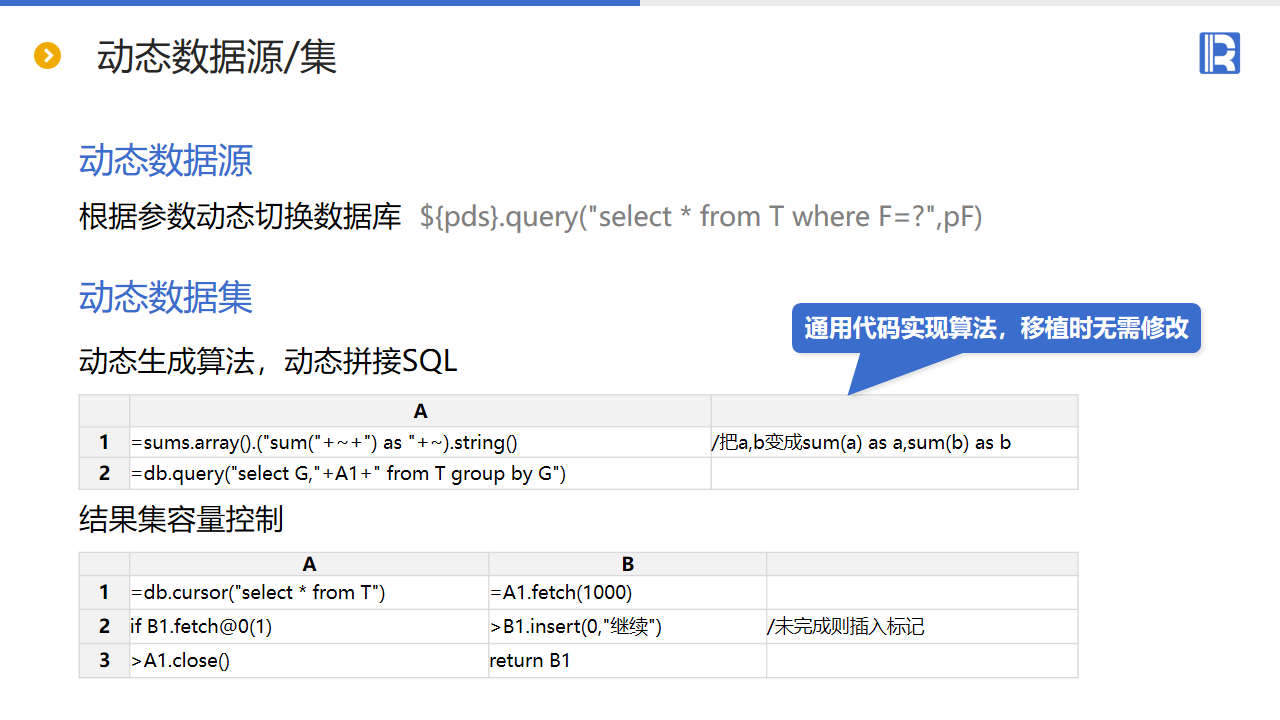Click column header B in the lower table

point(627,564)
